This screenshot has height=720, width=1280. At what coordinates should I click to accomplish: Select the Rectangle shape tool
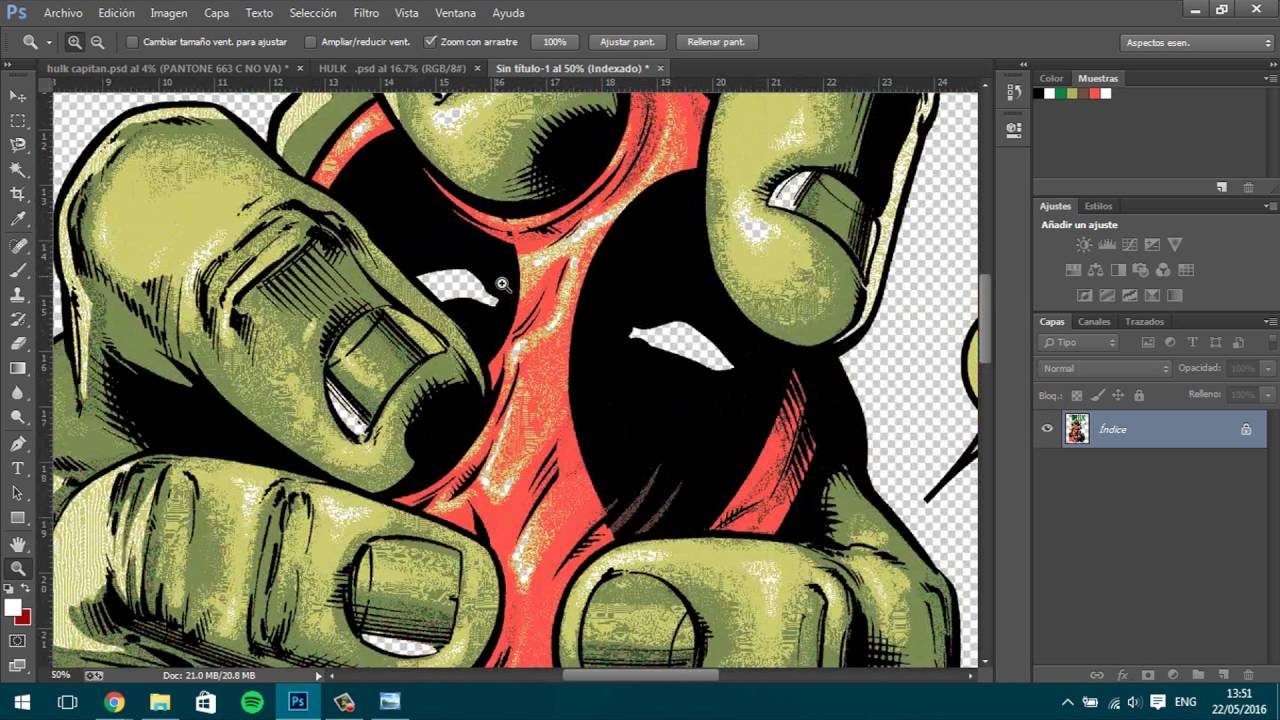pyautogui.click(x=18, y=518)
